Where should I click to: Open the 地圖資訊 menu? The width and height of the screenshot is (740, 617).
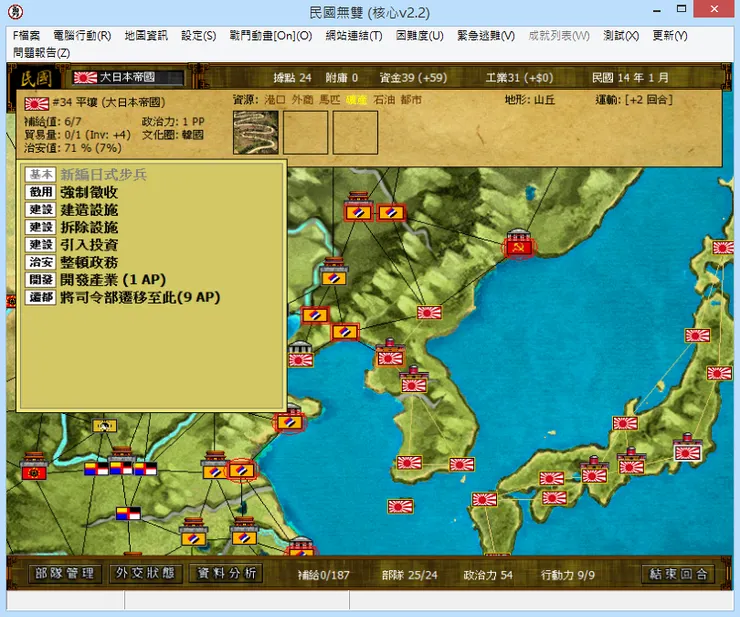[x=146, y=36]
